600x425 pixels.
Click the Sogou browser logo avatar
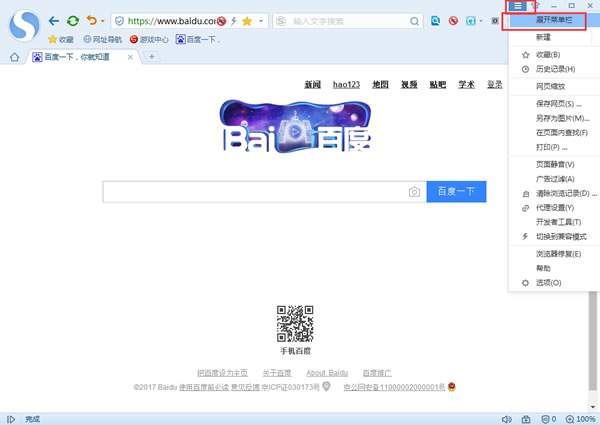pyautogui.click(x=24, y=26)
